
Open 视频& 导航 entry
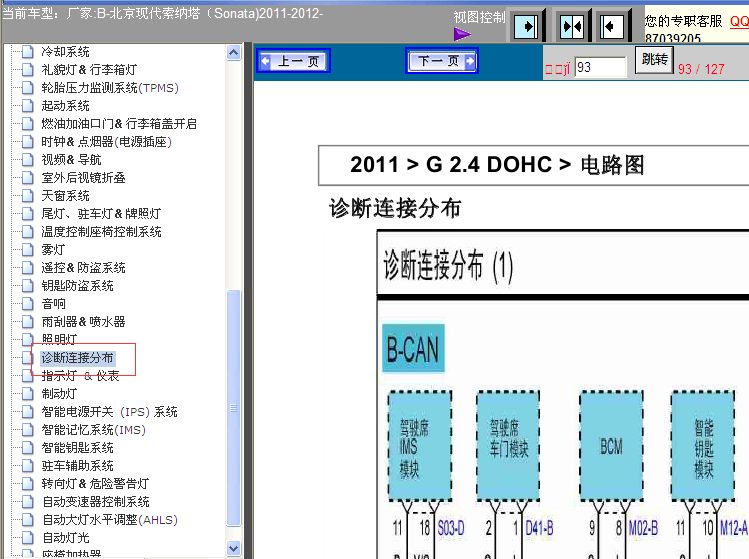(71, 160)
